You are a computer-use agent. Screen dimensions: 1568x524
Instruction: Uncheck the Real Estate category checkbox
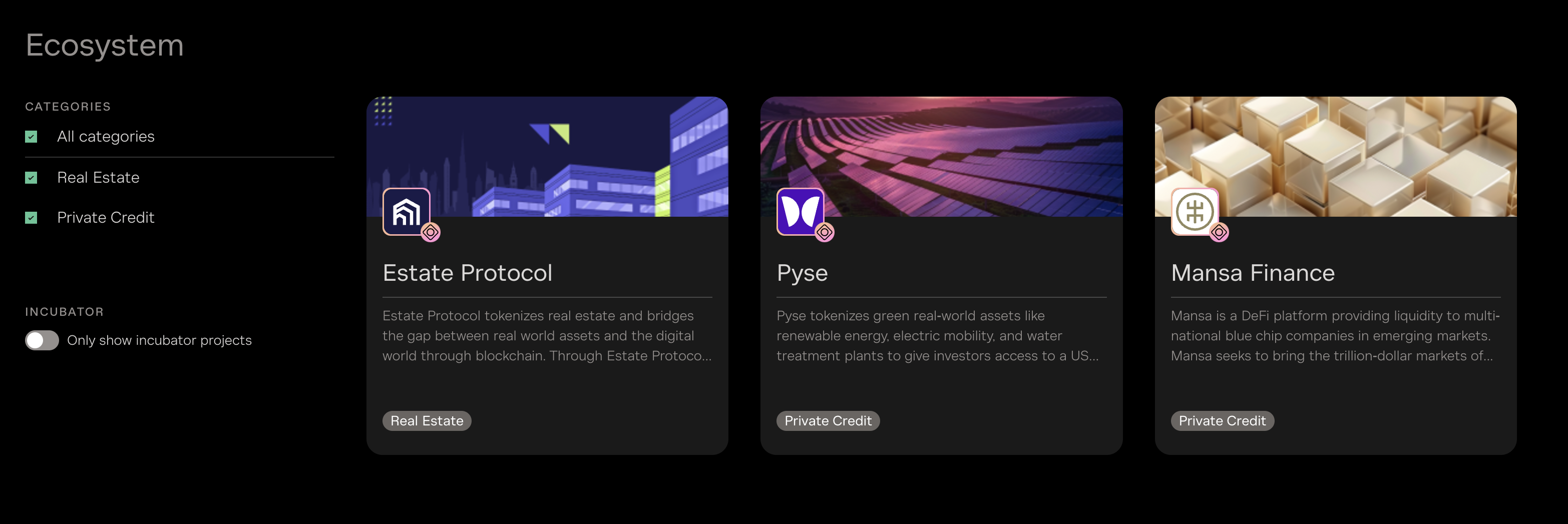[x=31, y=178]
